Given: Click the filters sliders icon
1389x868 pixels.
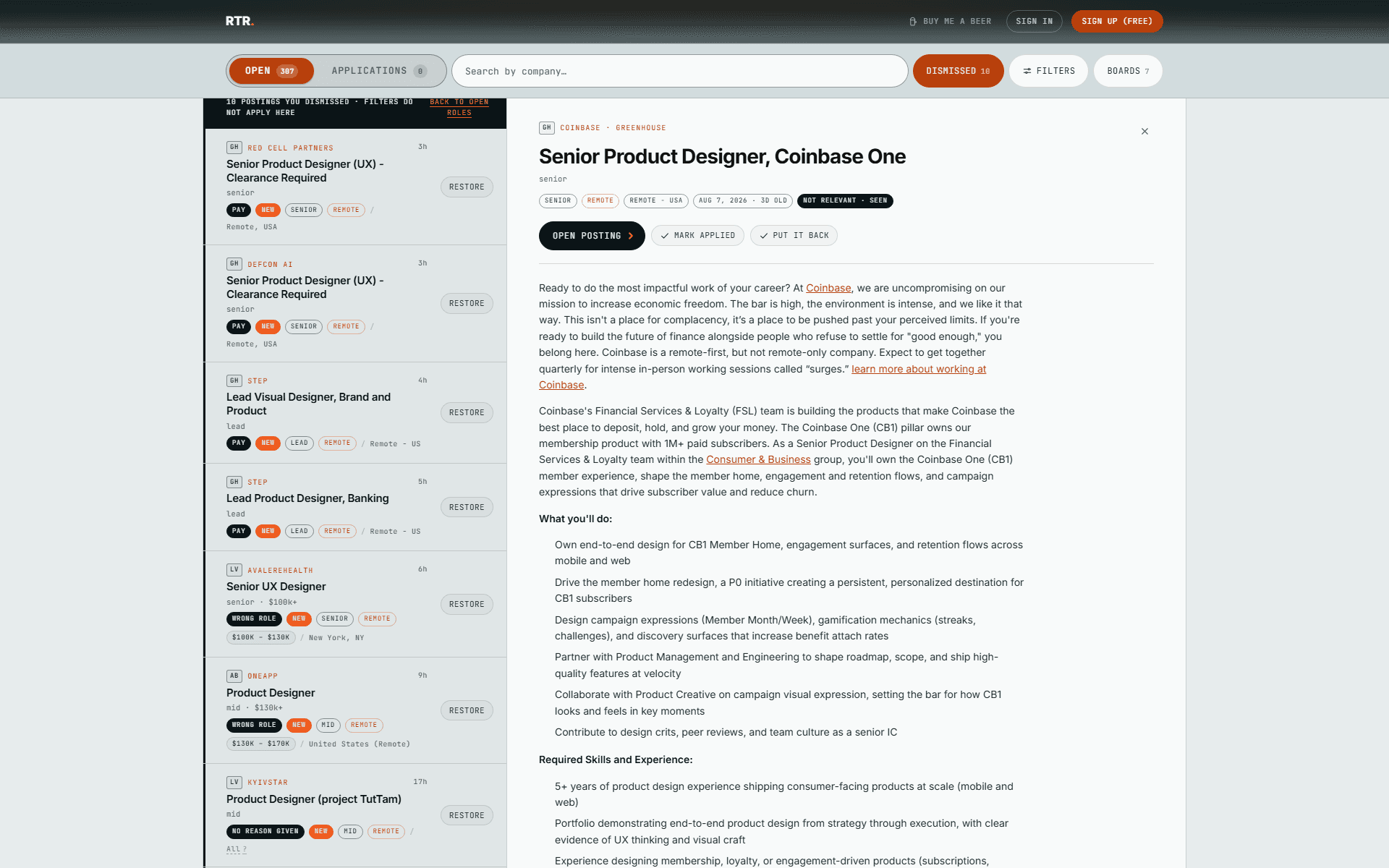Looking at the screenshot, I should 1027,71.
